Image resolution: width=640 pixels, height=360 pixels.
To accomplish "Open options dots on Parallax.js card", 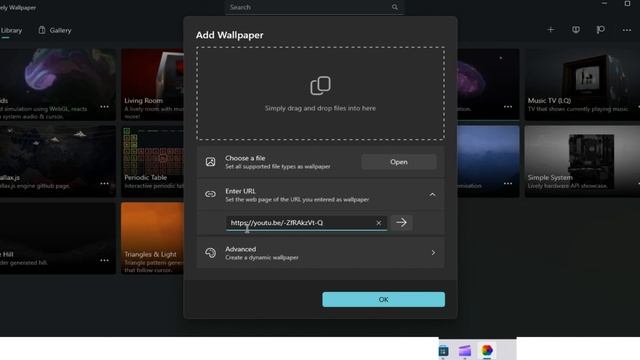I will pyautogui.click(x=104, y=184).
